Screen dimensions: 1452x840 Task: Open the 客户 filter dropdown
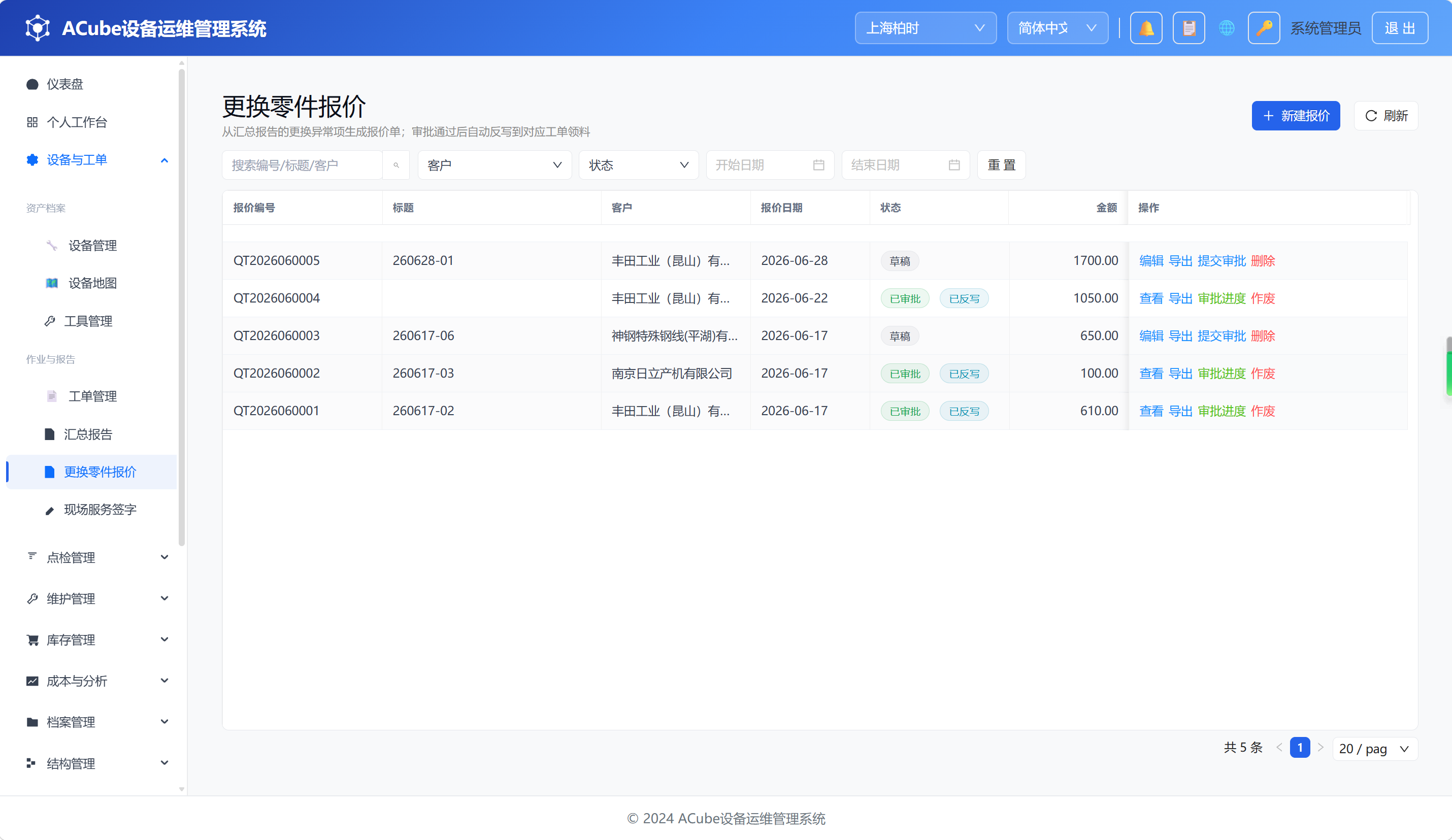(x=494, y=165)
